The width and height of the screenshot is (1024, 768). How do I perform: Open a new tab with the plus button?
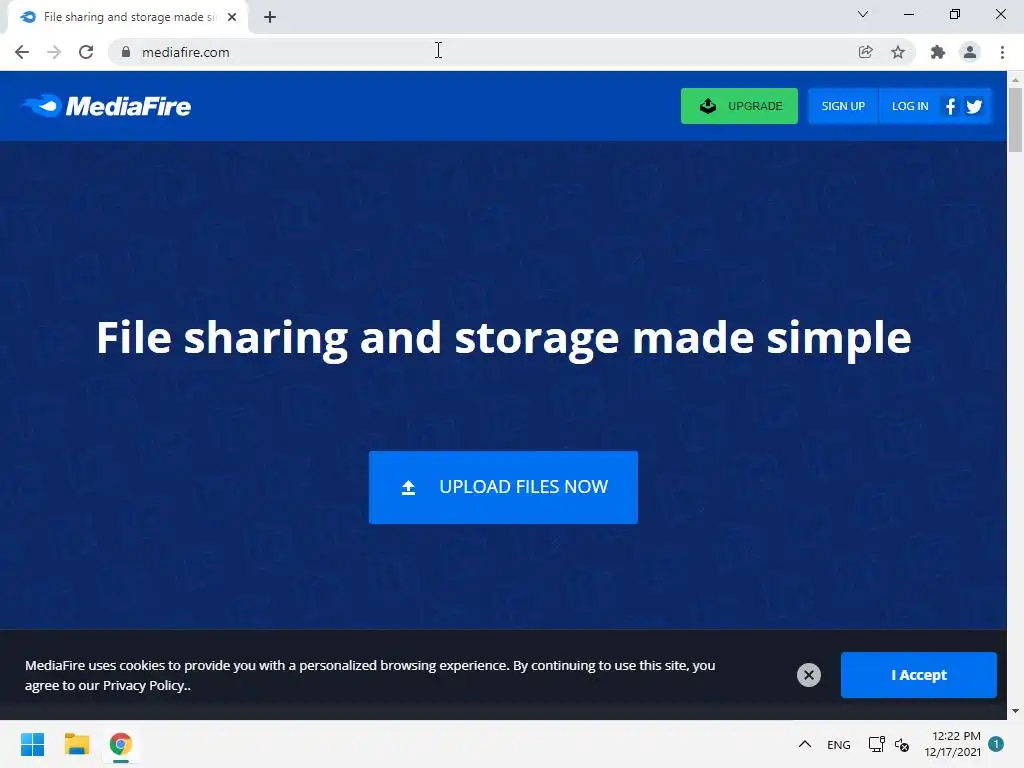point(270,17)
